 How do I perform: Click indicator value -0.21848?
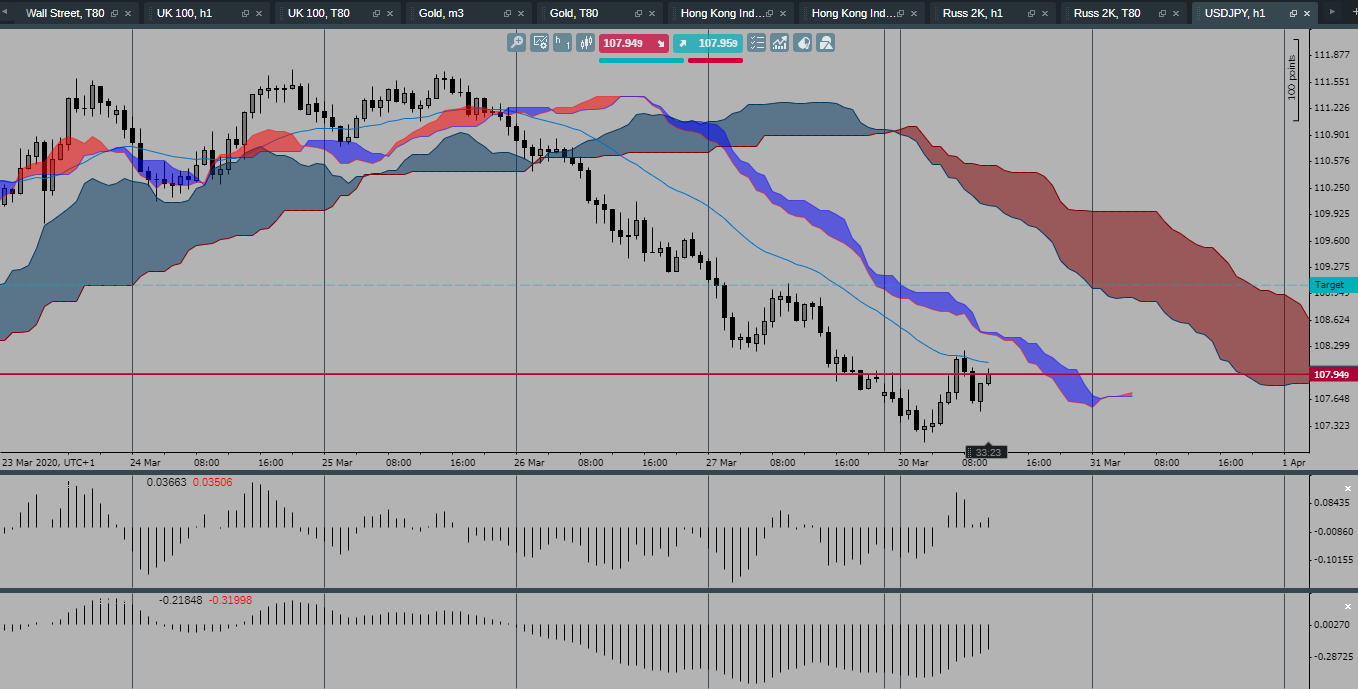point(181,600)
